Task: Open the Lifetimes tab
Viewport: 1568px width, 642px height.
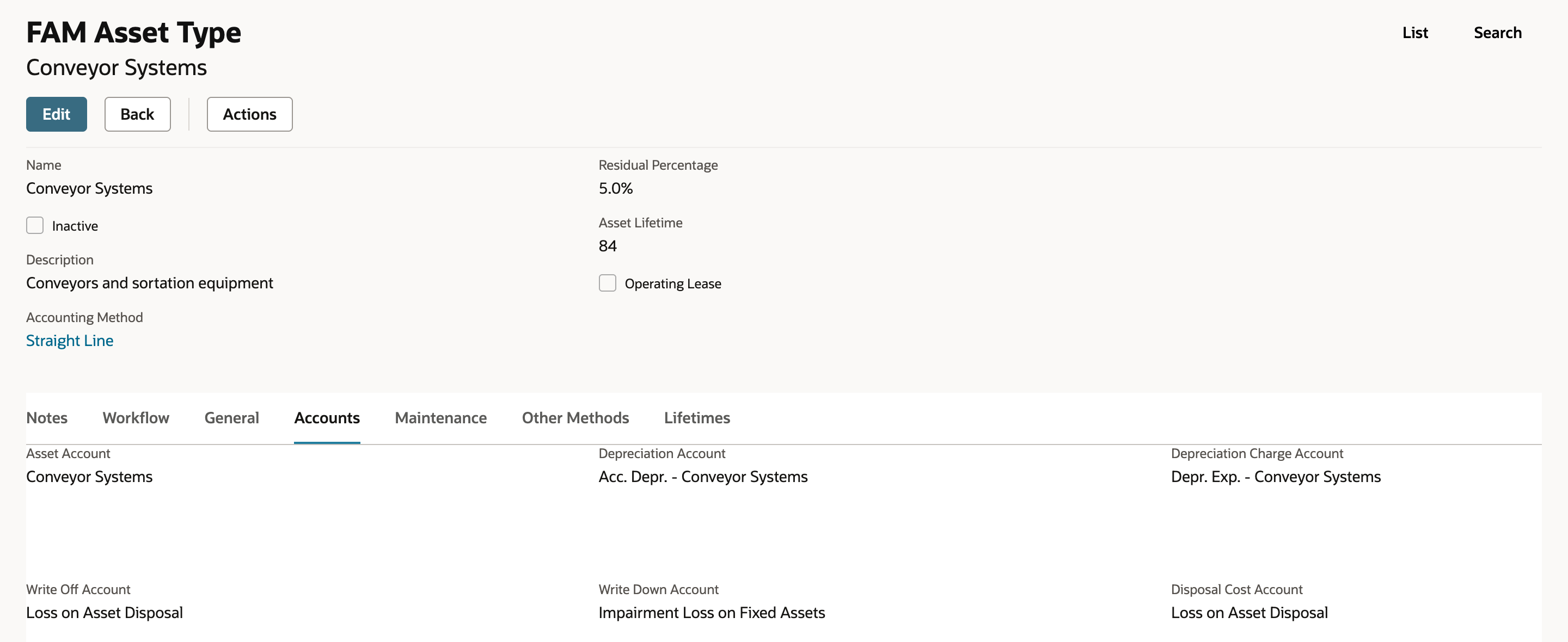Action: coord(697,418)
